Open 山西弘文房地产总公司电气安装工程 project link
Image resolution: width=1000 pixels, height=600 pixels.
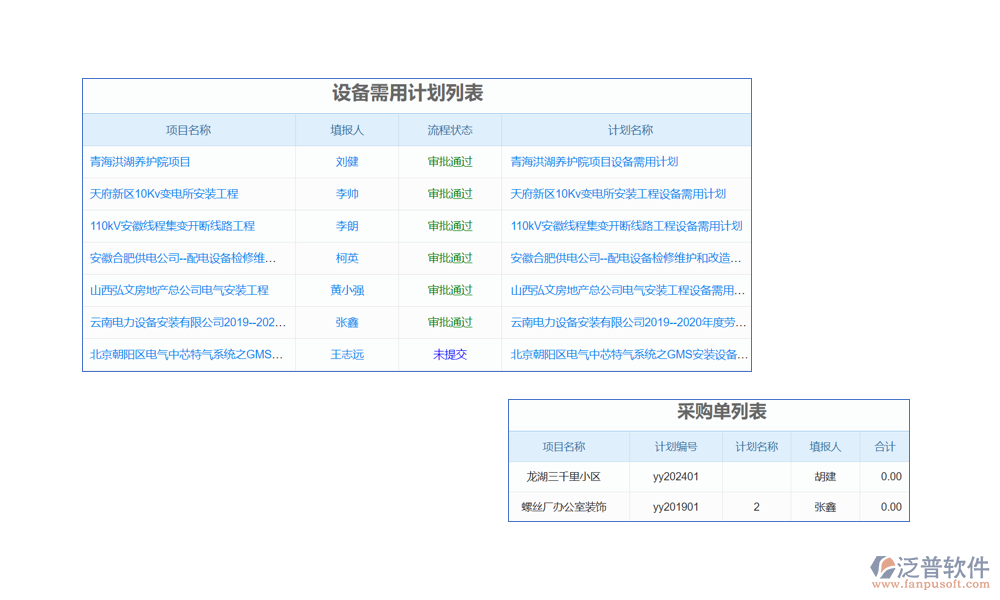(x=179, y=290)
